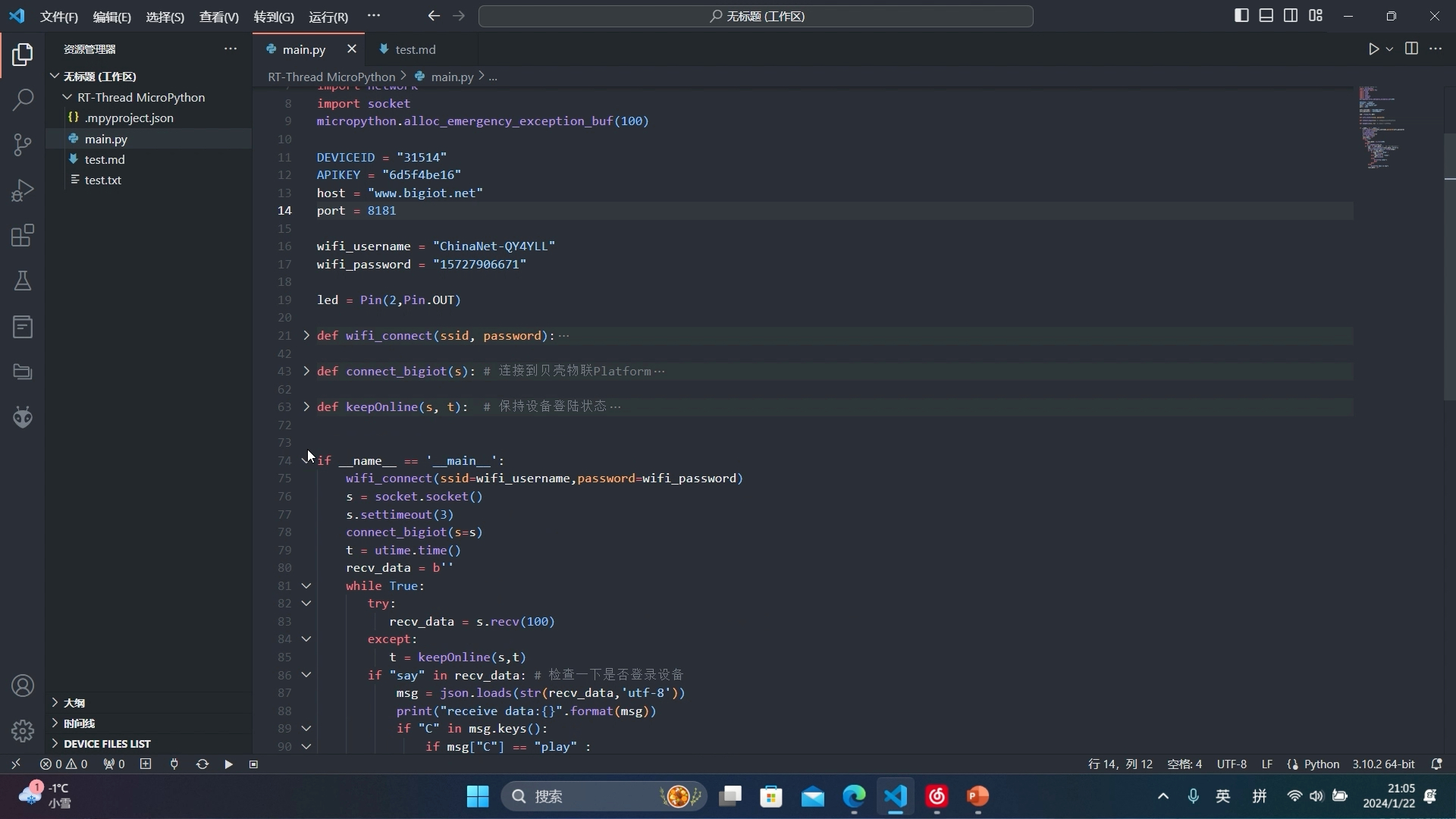Image resolution: width=1456 pixels, height=819 pixels.
Task: Toggle the Secondary Side Bar layout button
Action: tap(1291, 16)
